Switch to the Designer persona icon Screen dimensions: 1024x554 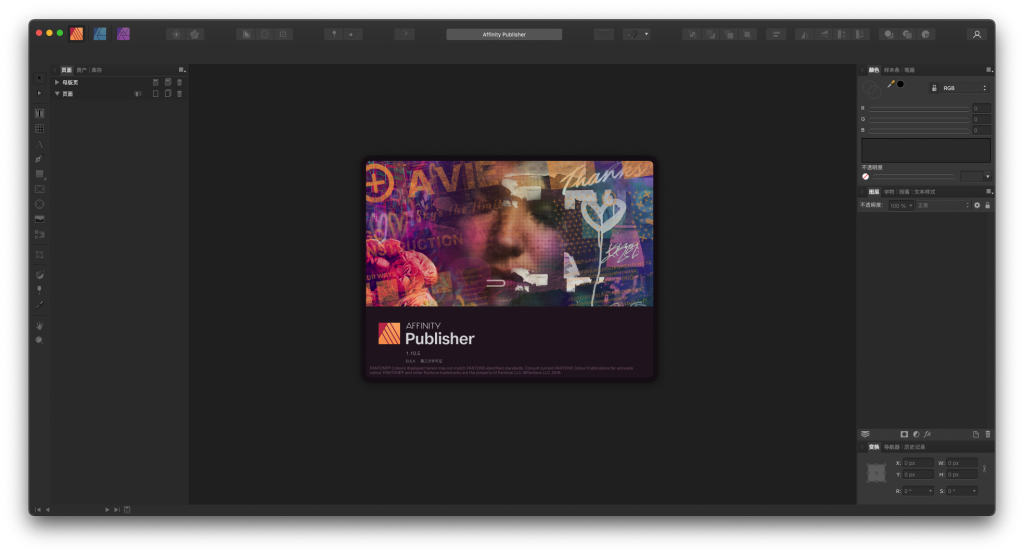click(100, 34)
